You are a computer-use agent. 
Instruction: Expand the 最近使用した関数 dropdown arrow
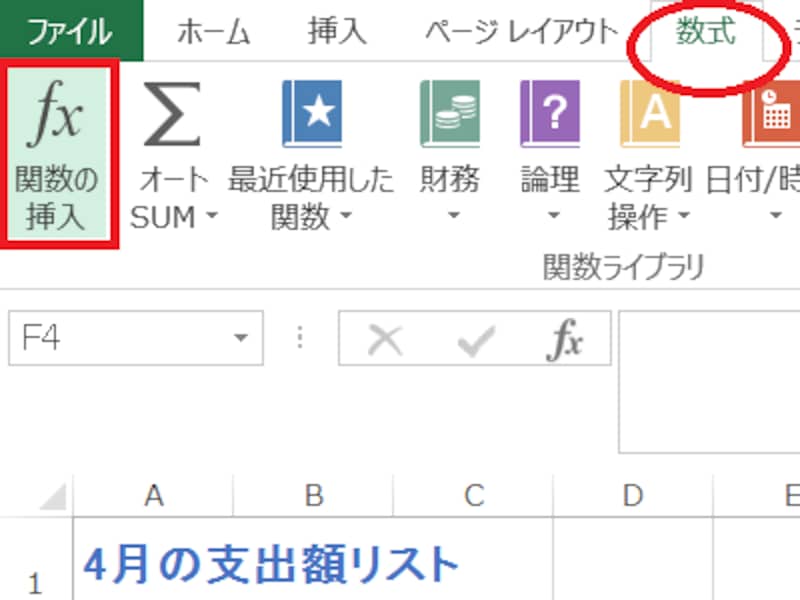(x=346, y=215)
